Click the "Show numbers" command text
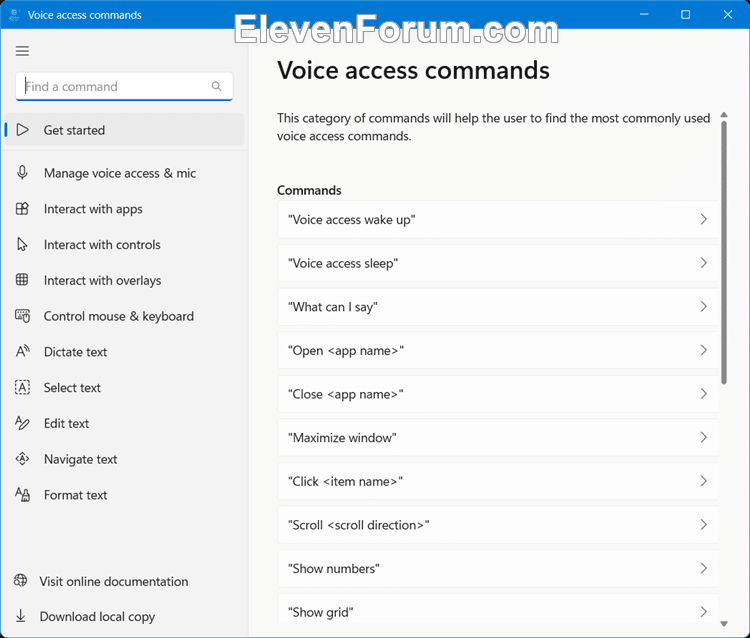 (334, 569)
